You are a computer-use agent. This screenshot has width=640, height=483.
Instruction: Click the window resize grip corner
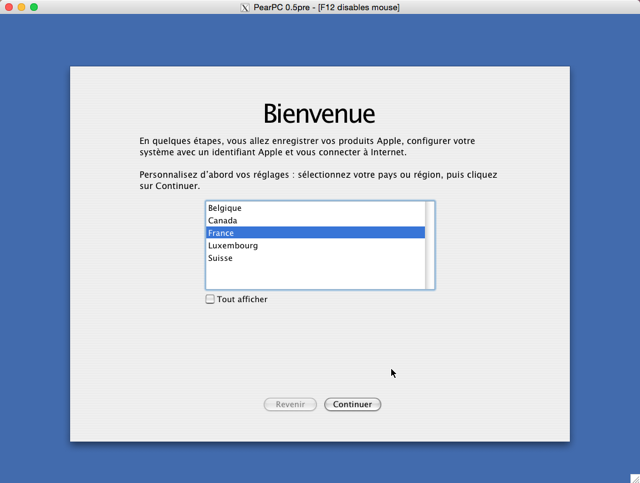pos(635,478)
